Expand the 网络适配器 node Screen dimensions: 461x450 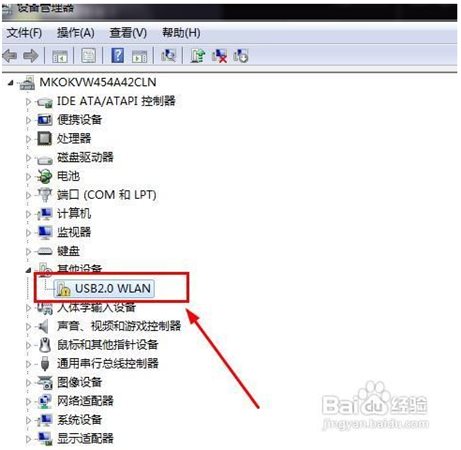coord(28,401)
